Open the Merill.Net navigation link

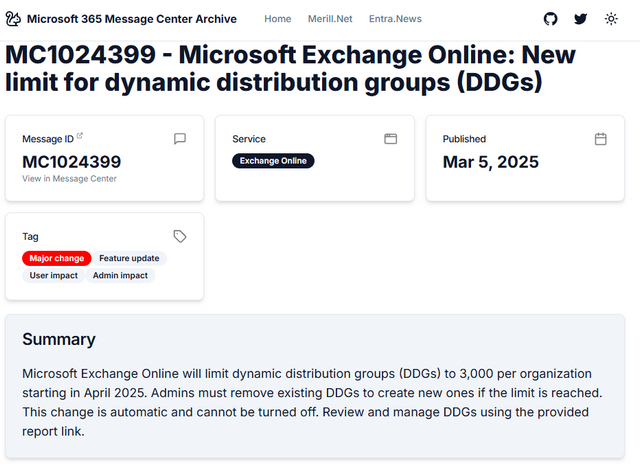tap(330, 19)
